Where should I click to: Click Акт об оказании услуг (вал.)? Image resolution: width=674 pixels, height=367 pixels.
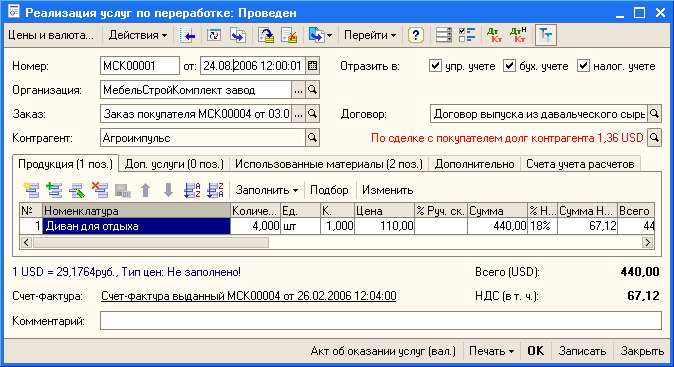[x=383, y=351]
